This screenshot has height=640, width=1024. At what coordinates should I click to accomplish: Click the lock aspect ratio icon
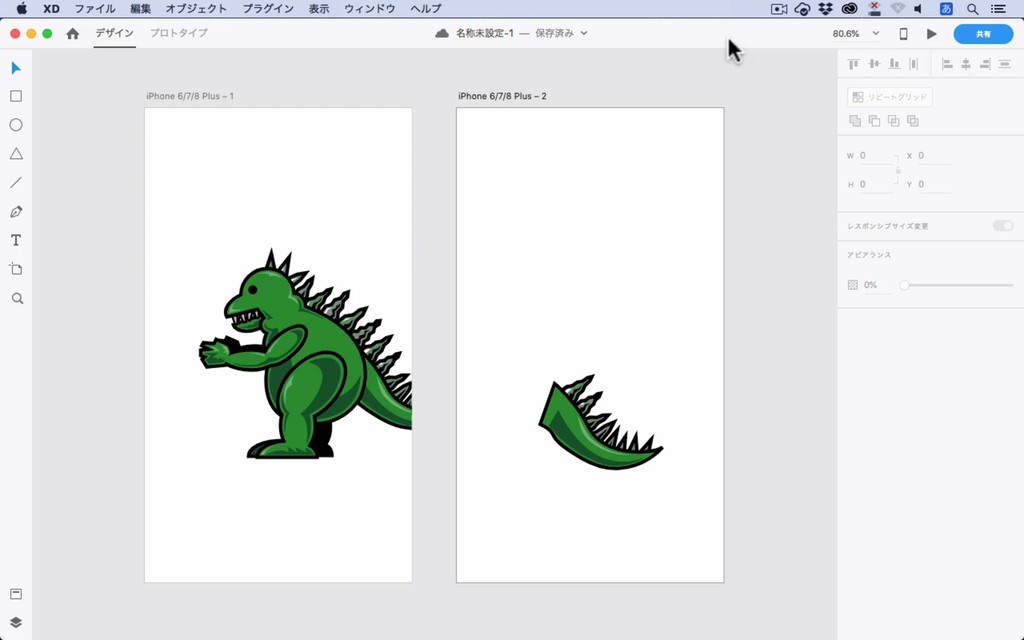click(898, 170)
